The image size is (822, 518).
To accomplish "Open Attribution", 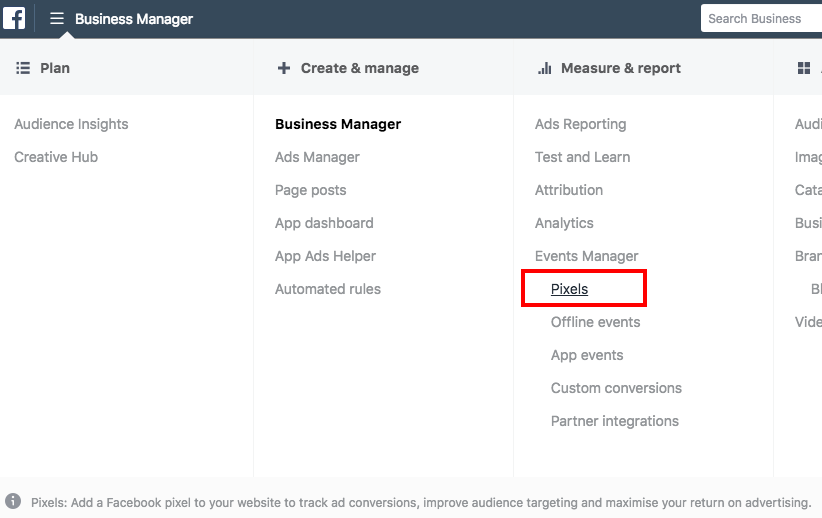I will pyautogui.click(x=569, y=190).
